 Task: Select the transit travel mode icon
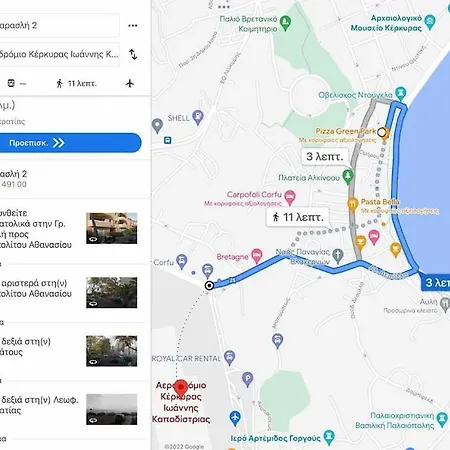(x=11, y=83)
